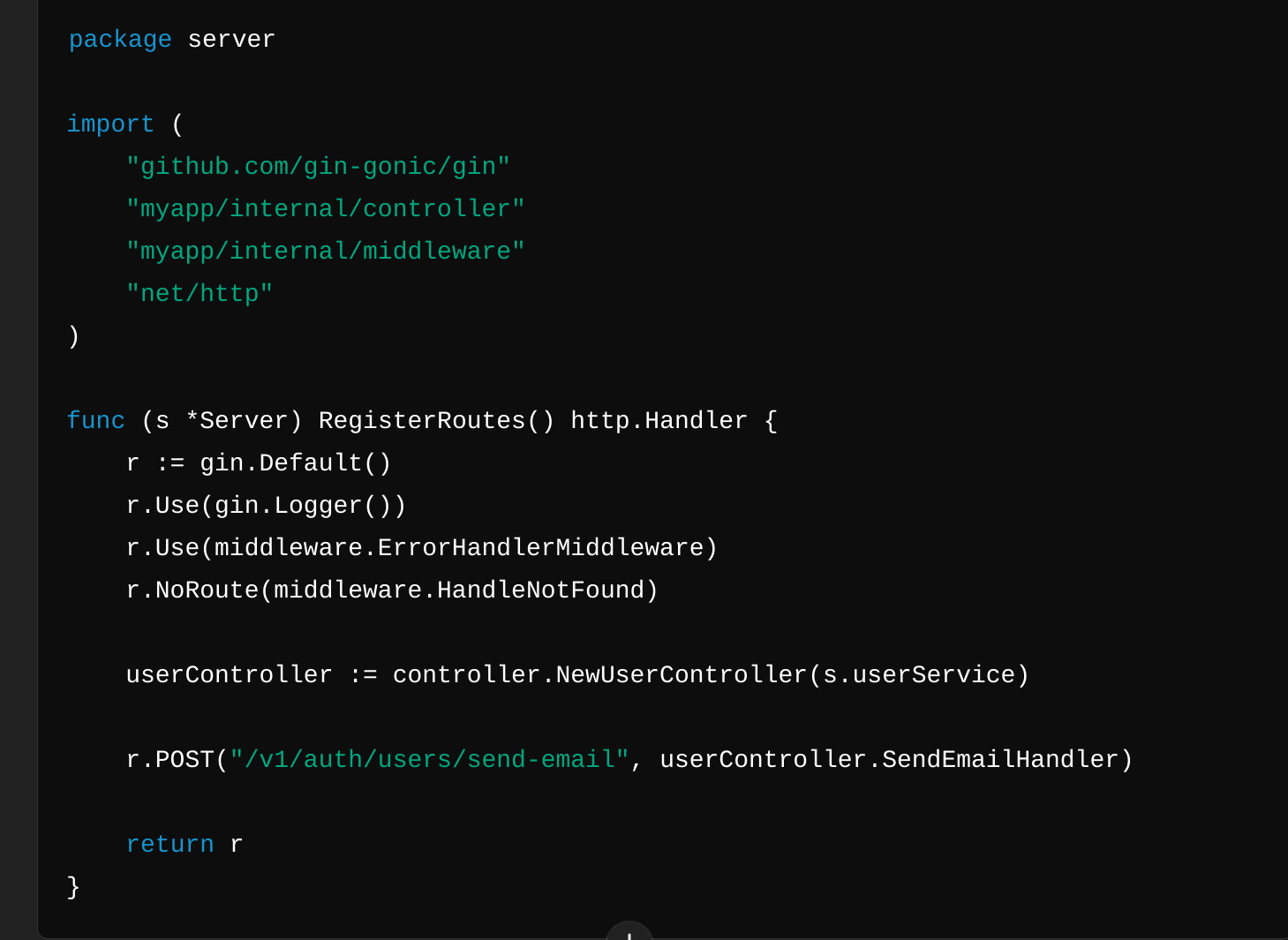Click the word "server" after package
Viewport: 1288px width, 940px height.
click(x=231, y=40)
